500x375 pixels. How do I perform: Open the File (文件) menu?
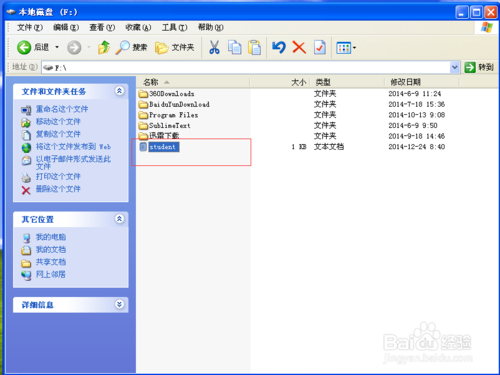[x=30, y=27]
